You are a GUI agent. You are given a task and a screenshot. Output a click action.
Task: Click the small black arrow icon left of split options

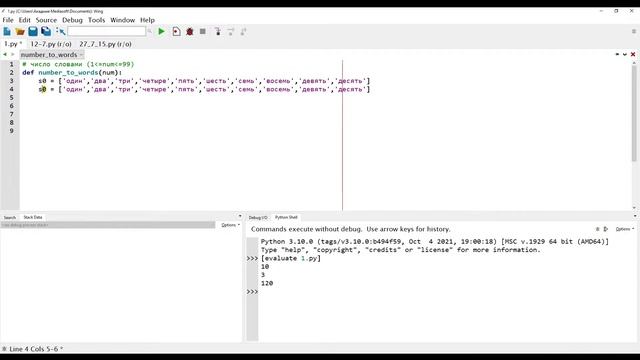point(617,54)
